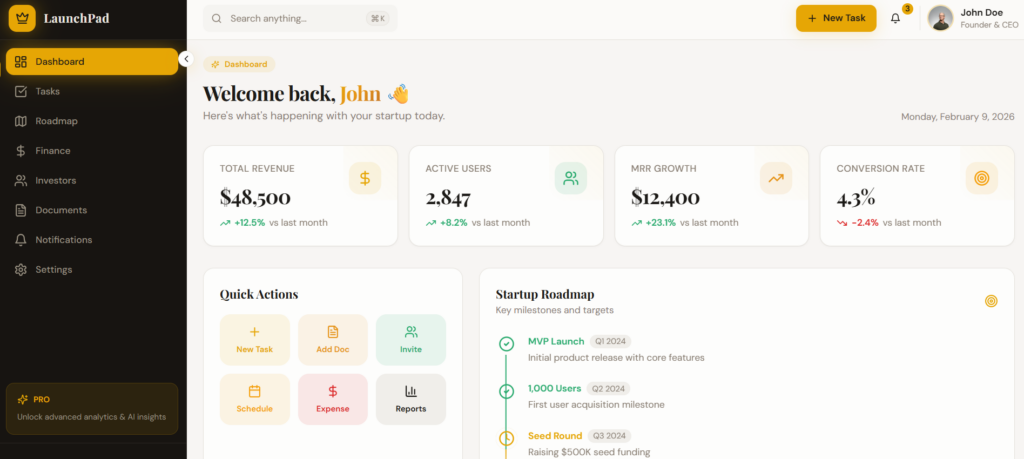Click the Raising $500K seed funding text

(x=589, y=452)
